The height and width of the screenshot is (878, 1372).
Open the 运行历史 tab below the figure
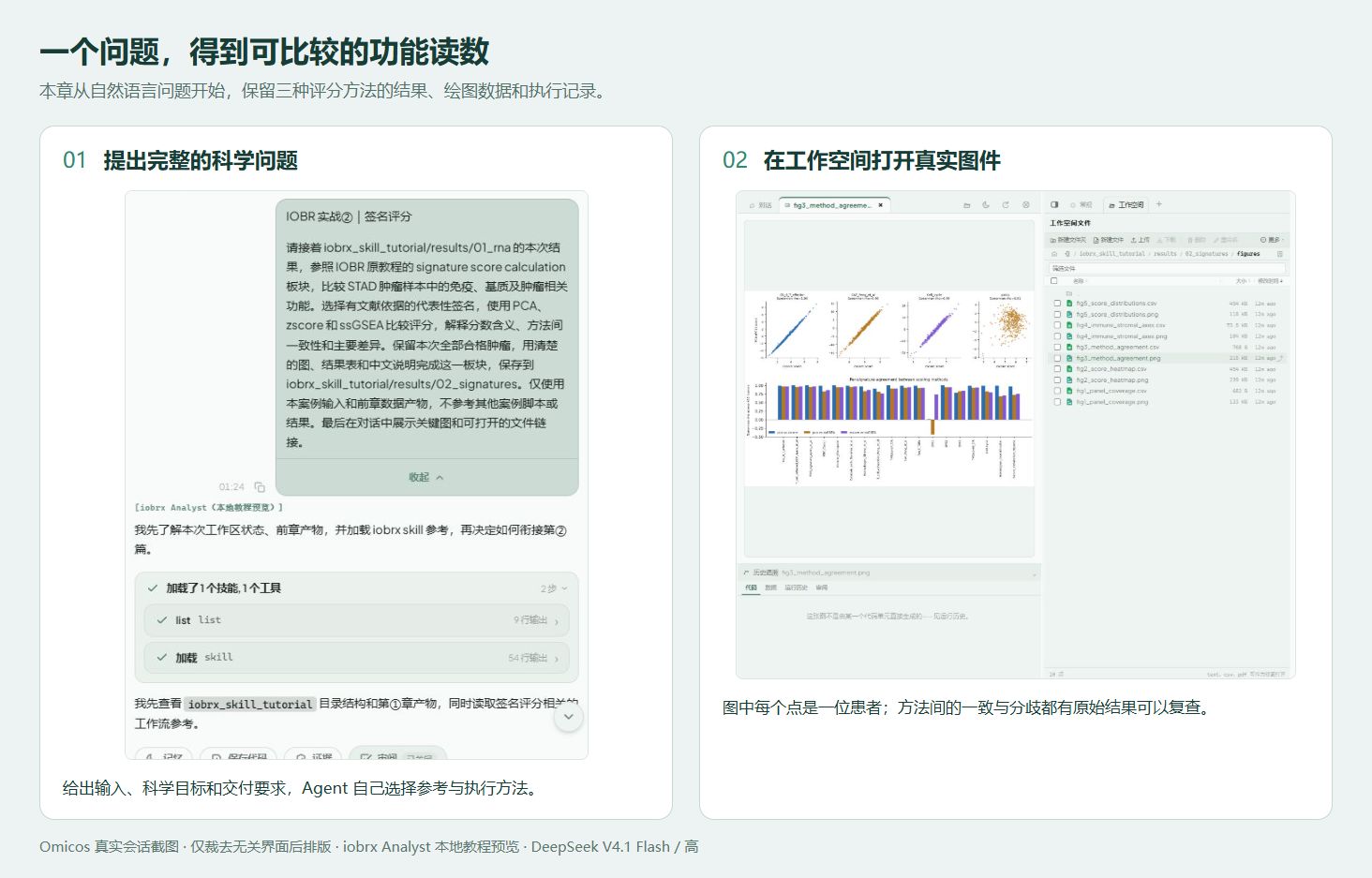(x=796, y=588)
